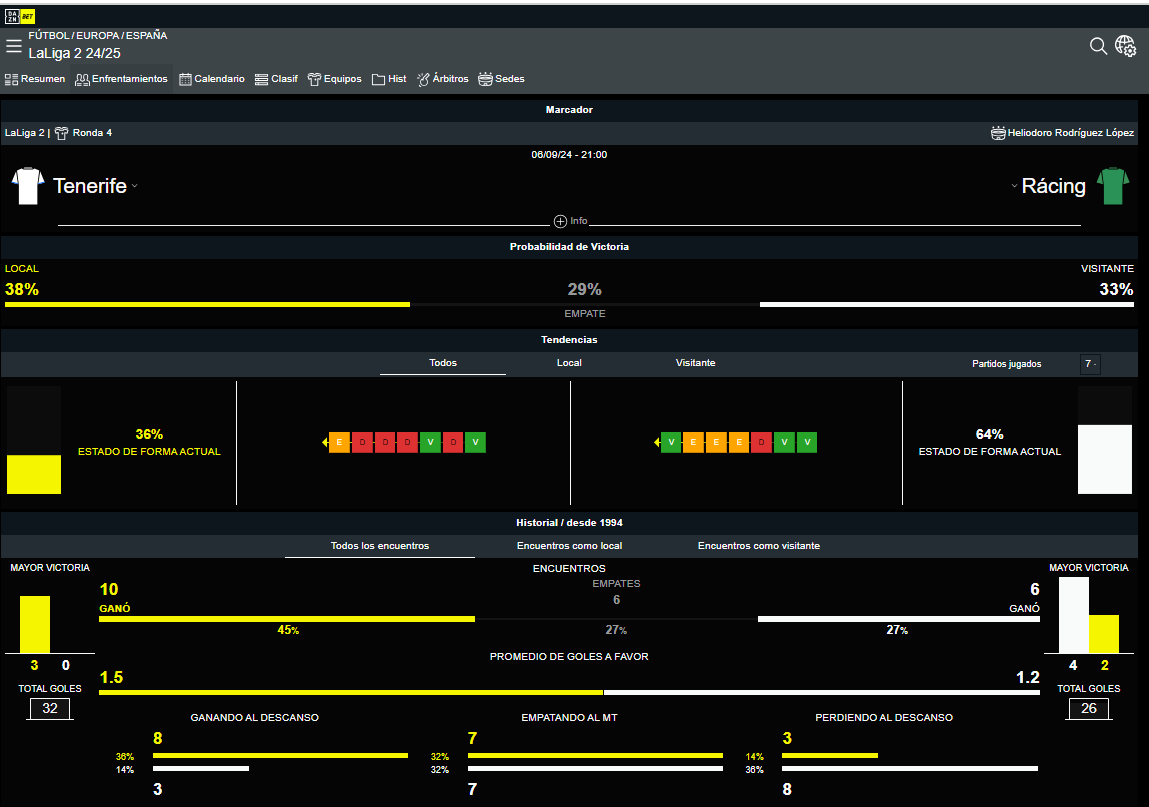Click the Tenerife white jersey icon
1149x807 pixels.
pos(27,186)
